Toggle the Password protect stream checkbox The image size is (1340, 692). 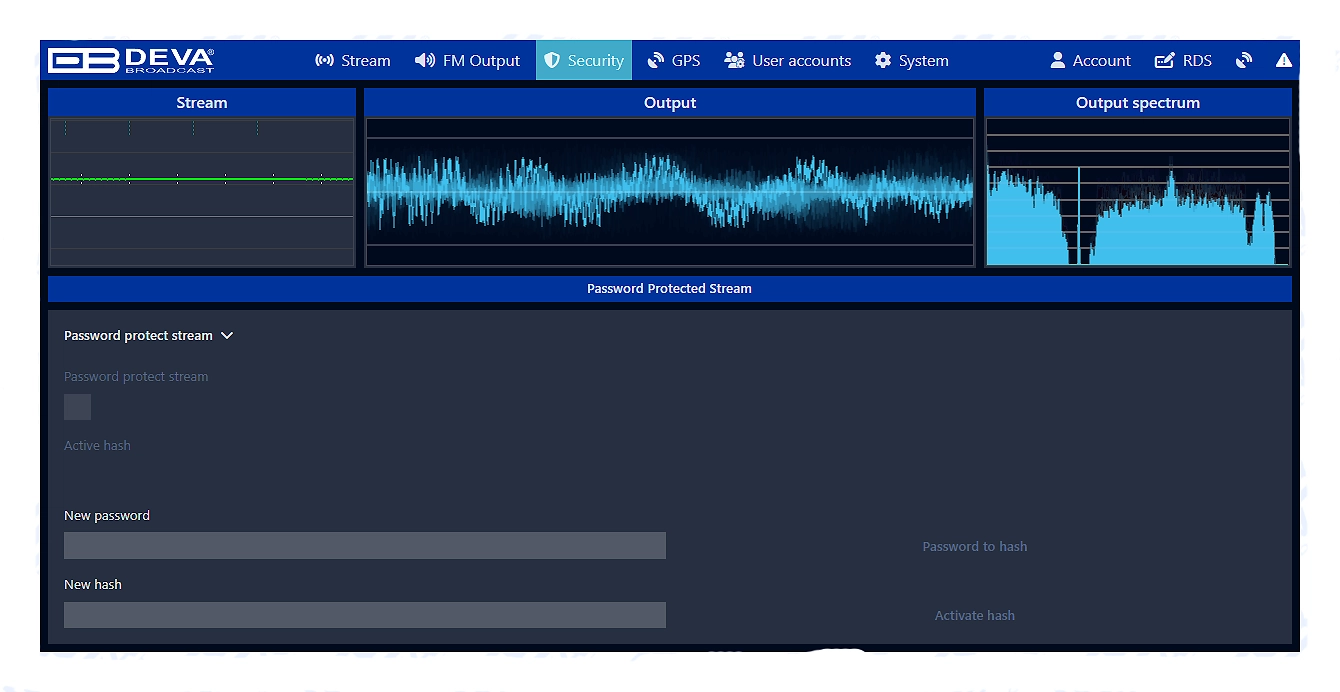[x=78, y=407]
